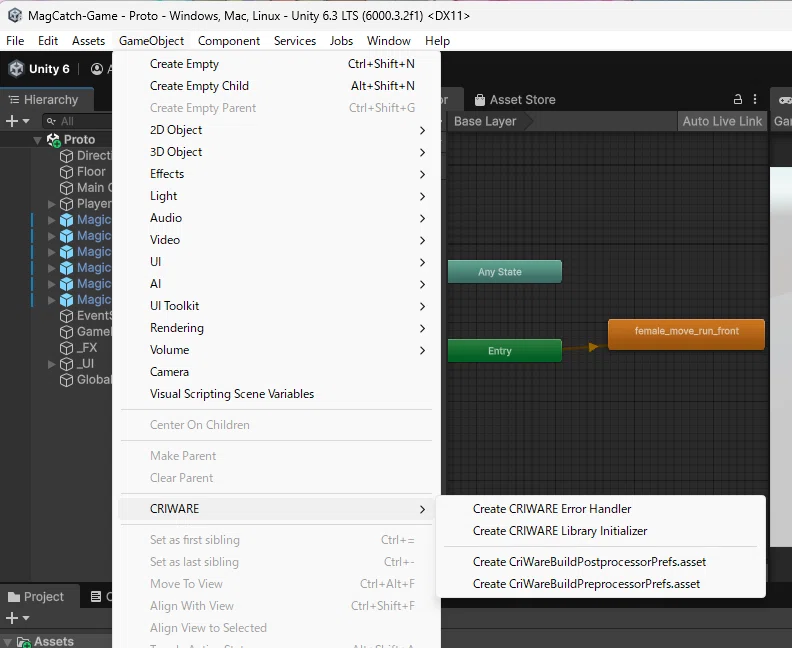792x648 pixels.
Task: Open the Component menu
Action: [229, 41]
